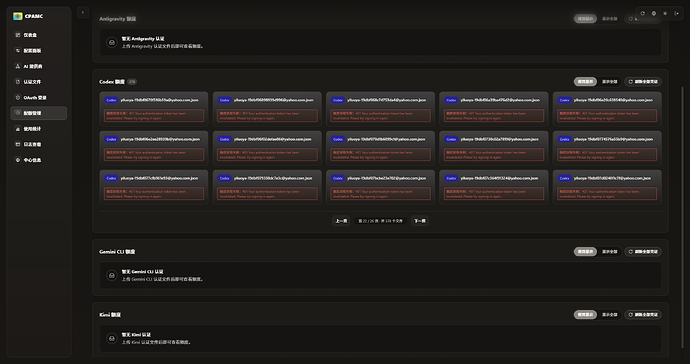Click the inbox icon in Antigravity empty state
The width and height of the screenshot is (690, 364).
(112, 42)
